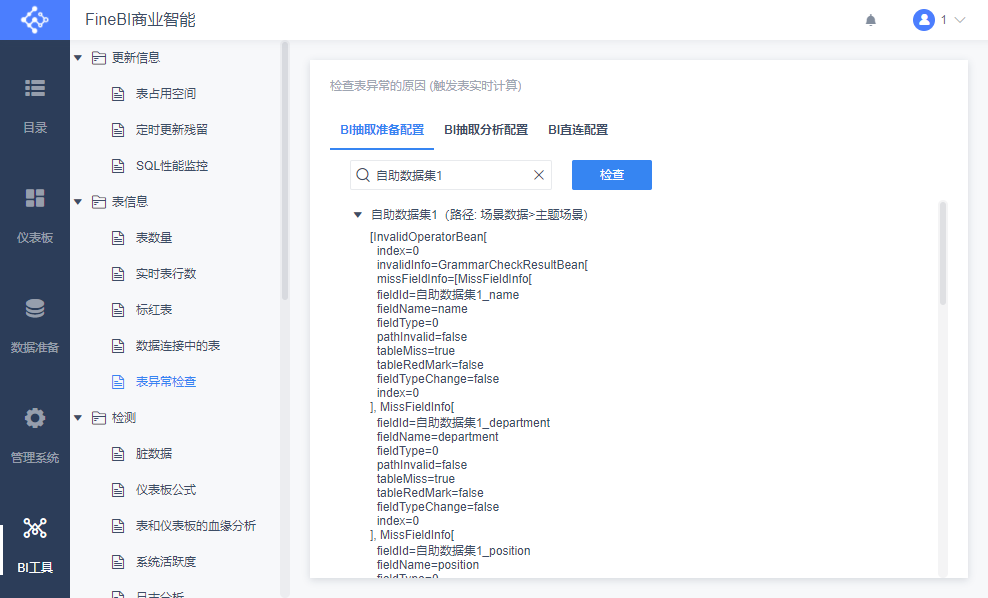Open the 仪表板 dashboard sidebar icon
The image size is (988, 598).
tap(35, 198)
